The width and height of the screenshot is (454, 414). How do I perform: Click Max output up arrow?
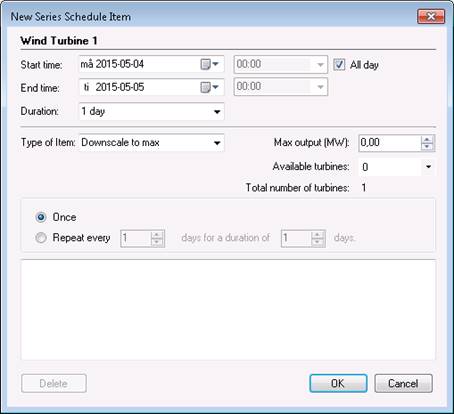(x=427, y=140)
